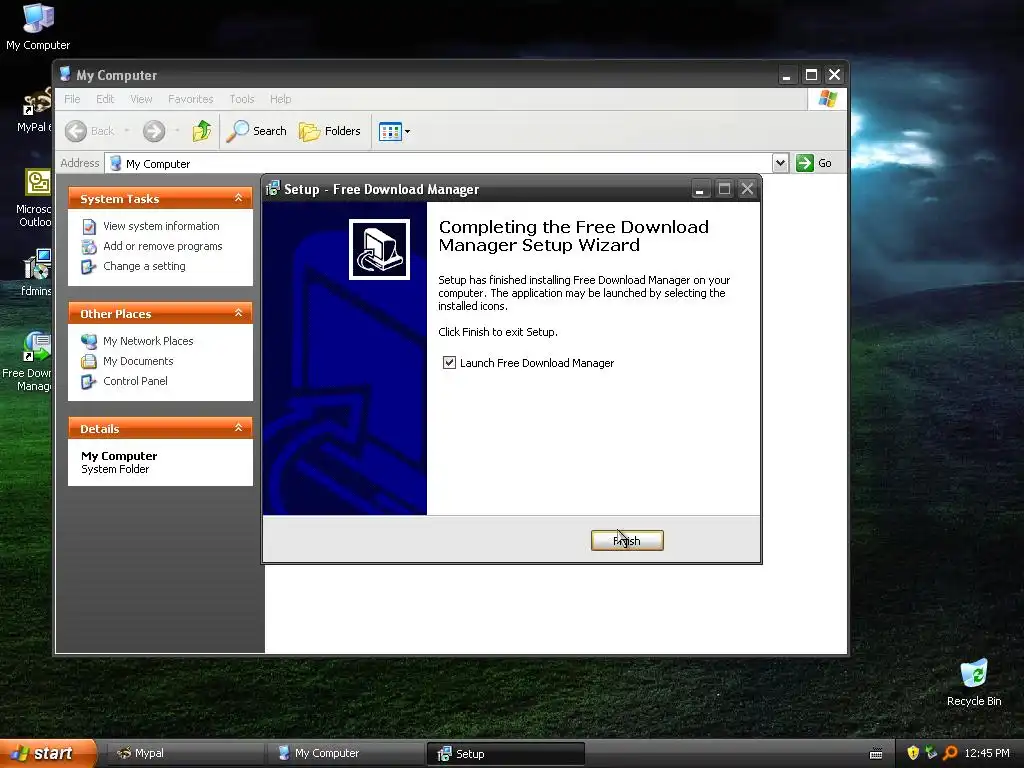Click the Back arrow icon in My Computer

pyautogui.click(x=76, y=131)
